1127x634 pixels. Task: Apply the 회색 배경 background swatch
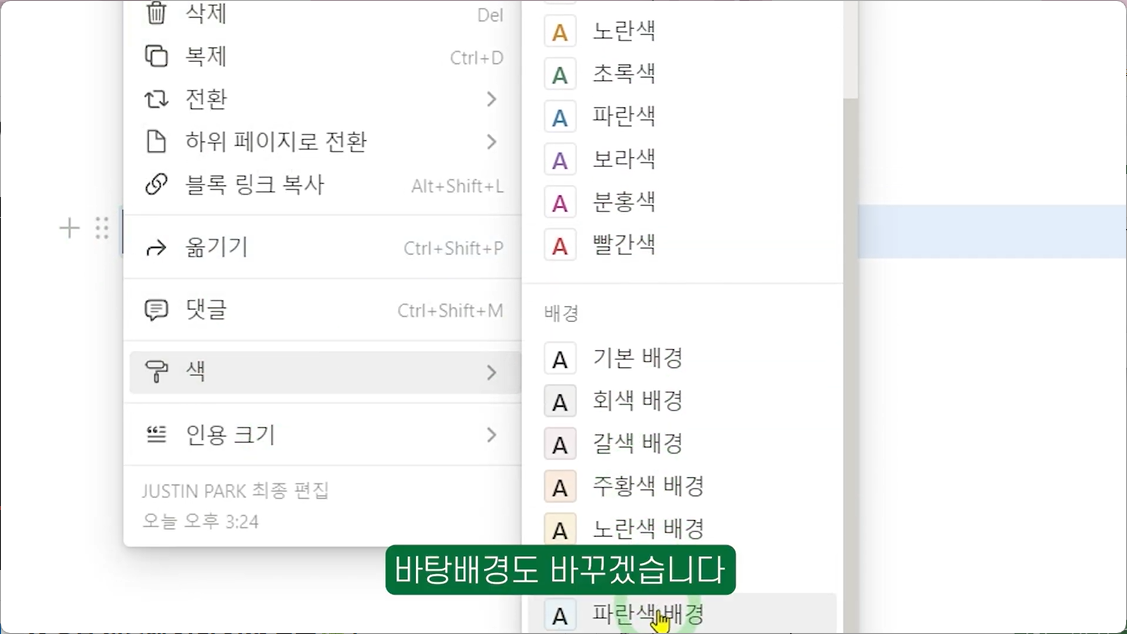tap(560, 401)
